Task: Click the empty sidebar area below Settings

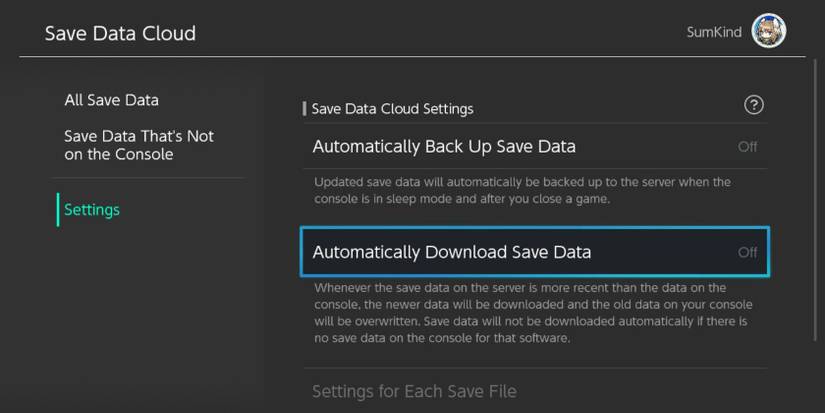Action: 140,320
